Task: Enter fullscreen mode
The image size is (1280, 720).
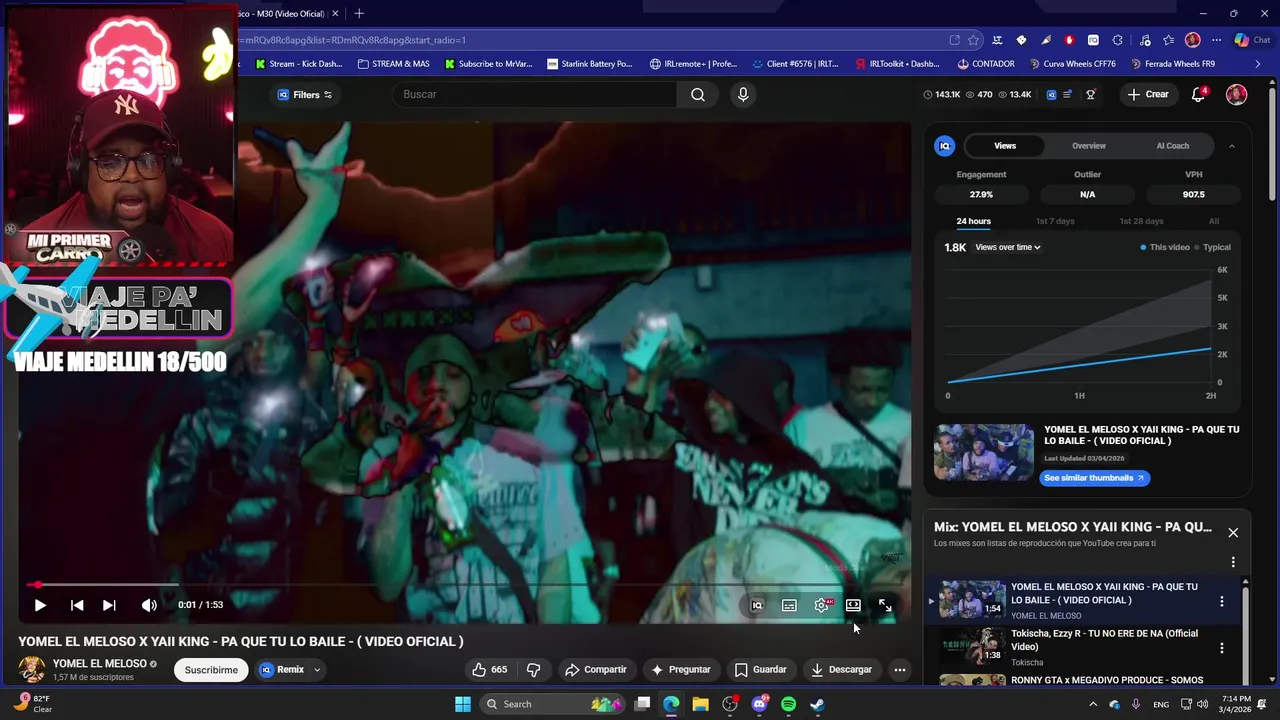Action: (x=885, y=605)
